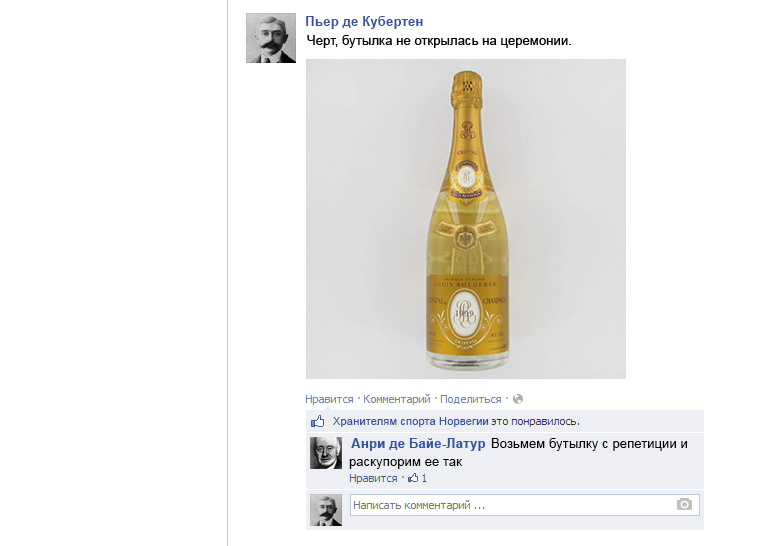The width and height of the screenshot is (760, 546).
Task: Click the post text about the bottle
Action: pos(439,41)
